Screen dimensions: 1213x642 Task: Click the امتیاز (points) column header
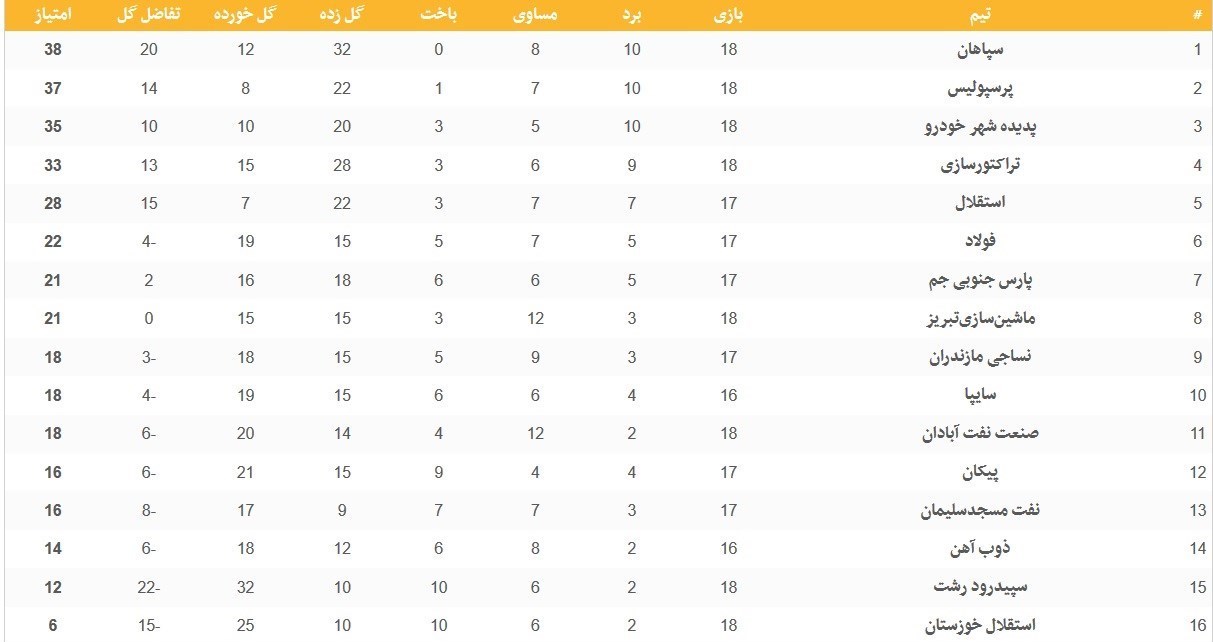[x=53, y=15]
